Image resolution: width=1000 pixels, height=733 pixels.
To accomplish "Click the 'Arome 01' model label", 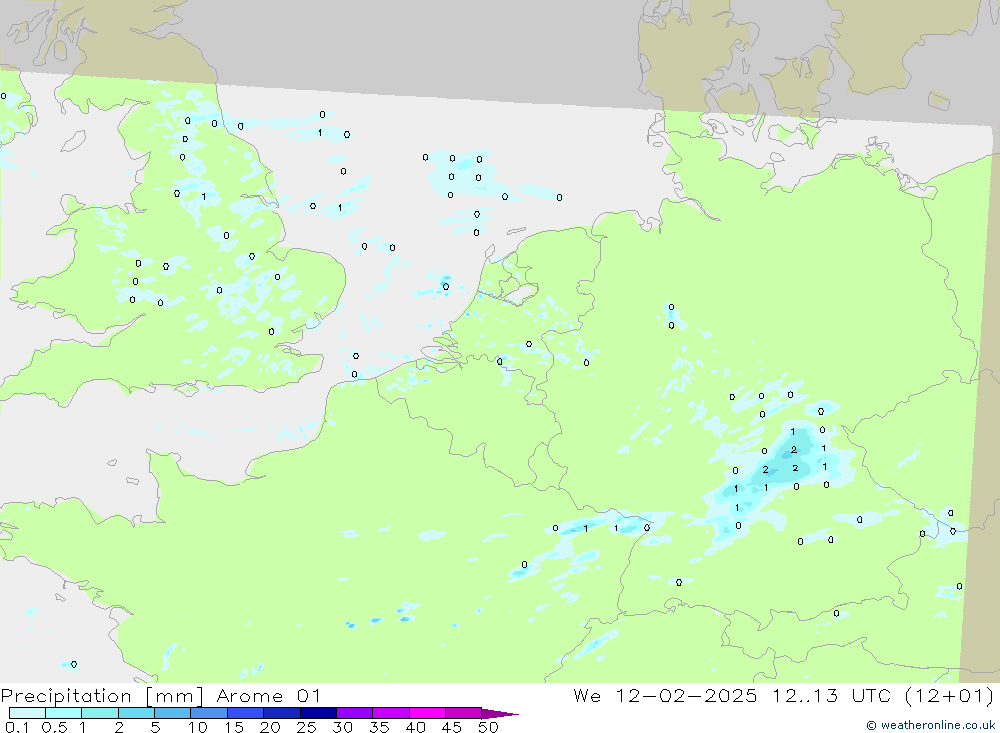I will 268,696.
